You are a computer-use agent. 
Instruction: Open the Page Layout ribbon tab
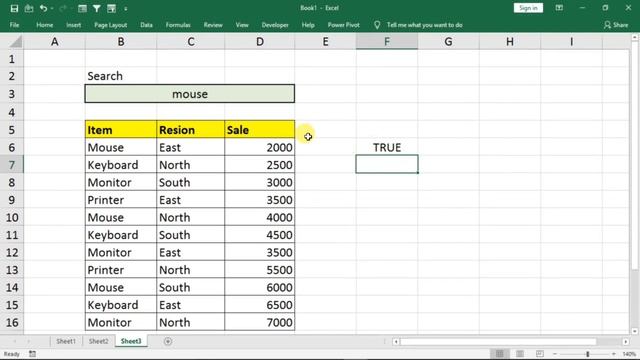(x=111, y=25)
